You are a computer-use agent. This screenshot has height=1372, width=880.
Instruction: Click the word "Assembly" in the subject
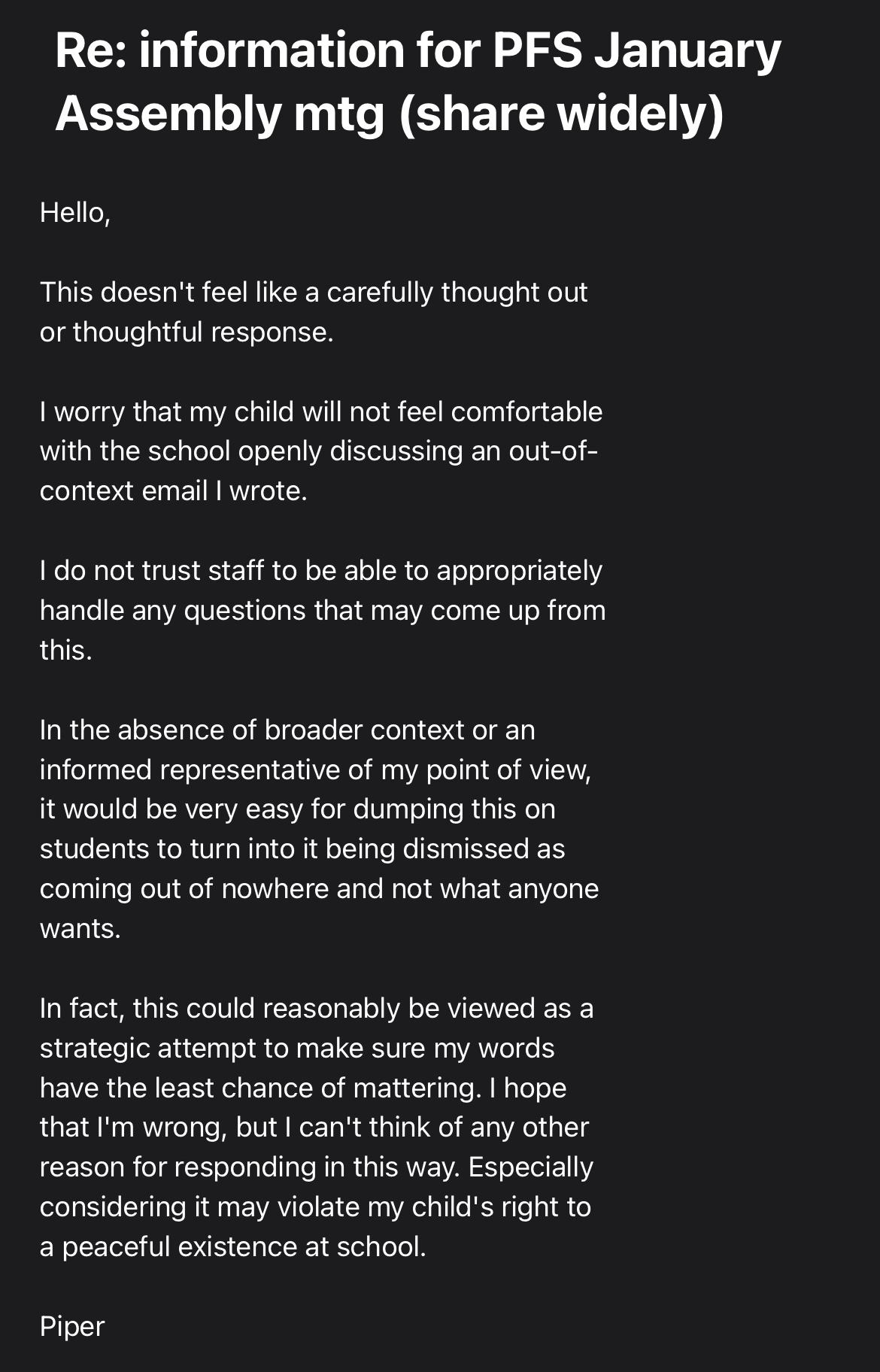168,114
